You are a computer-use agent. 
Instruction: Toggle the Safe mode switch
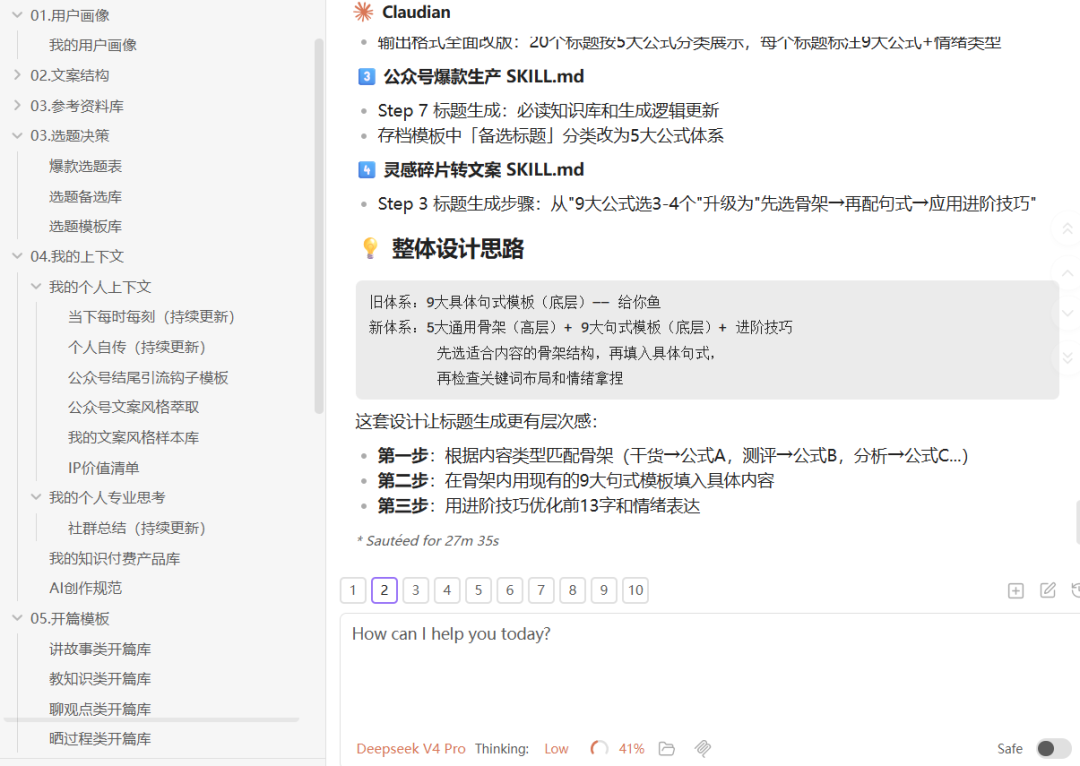1053,749
